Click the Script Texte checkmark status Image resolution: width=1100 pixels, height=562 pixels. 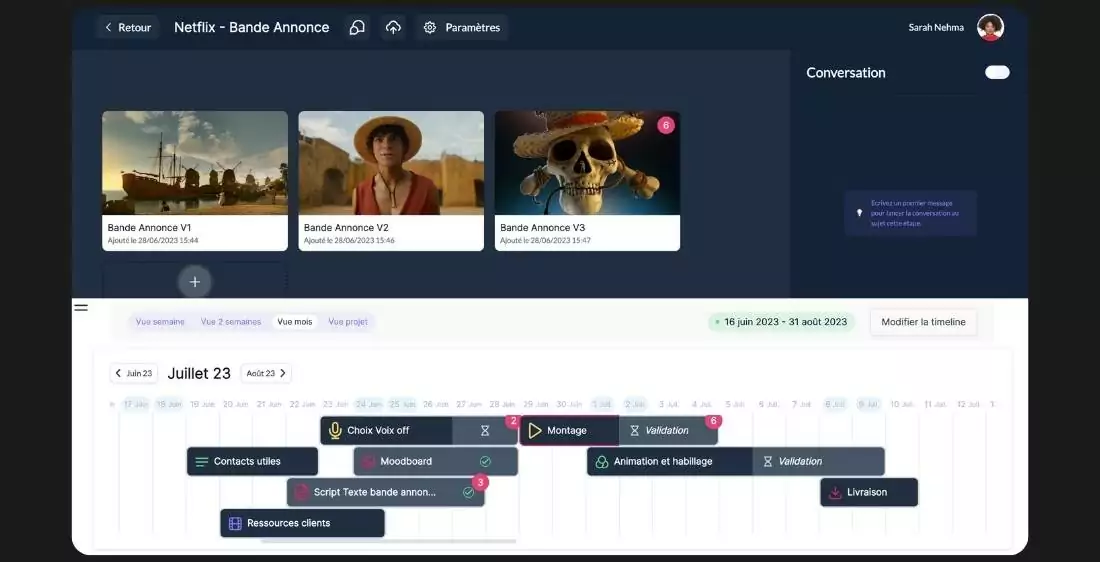(468, 492)
